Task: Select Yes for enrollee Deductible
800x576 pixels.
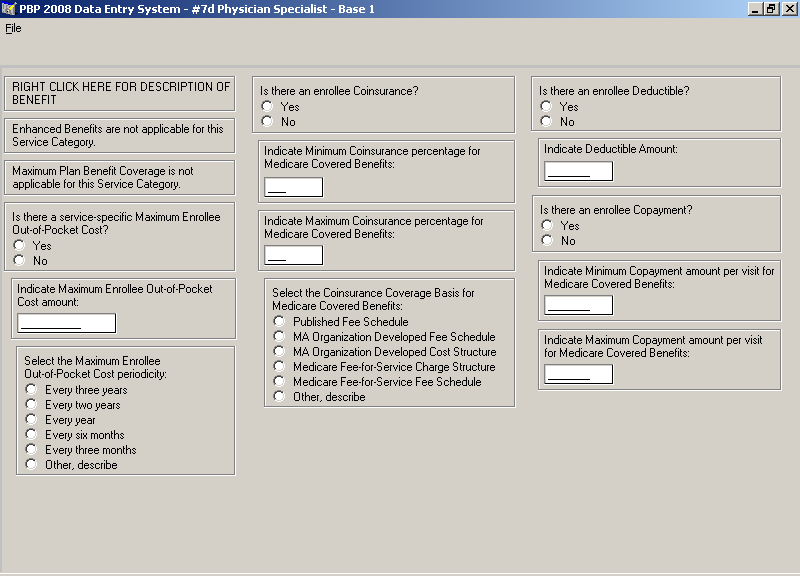Action: coord(546,106)
